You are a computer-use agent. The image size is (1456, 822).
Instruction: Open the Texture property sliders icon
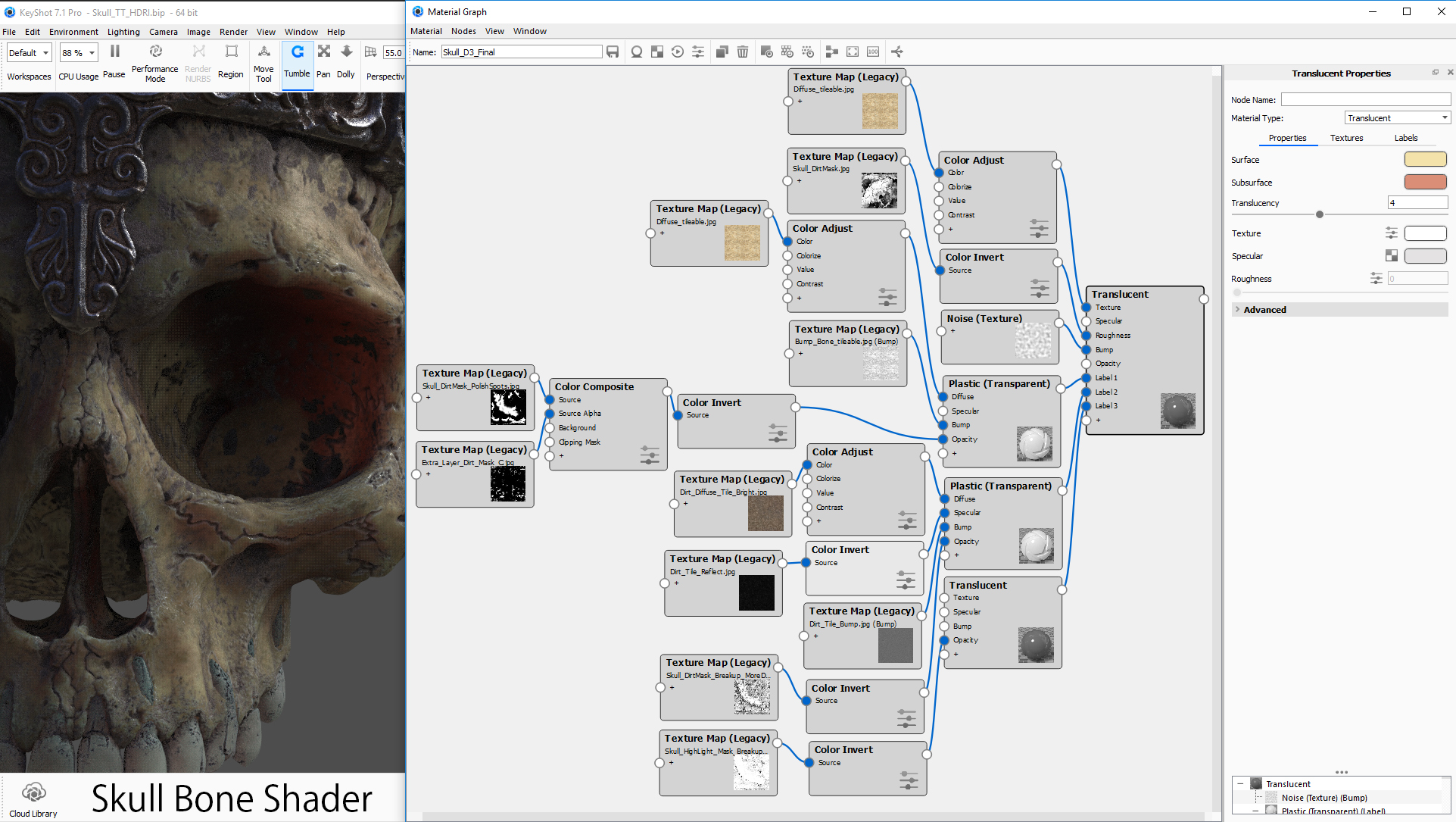point(1392,233)
